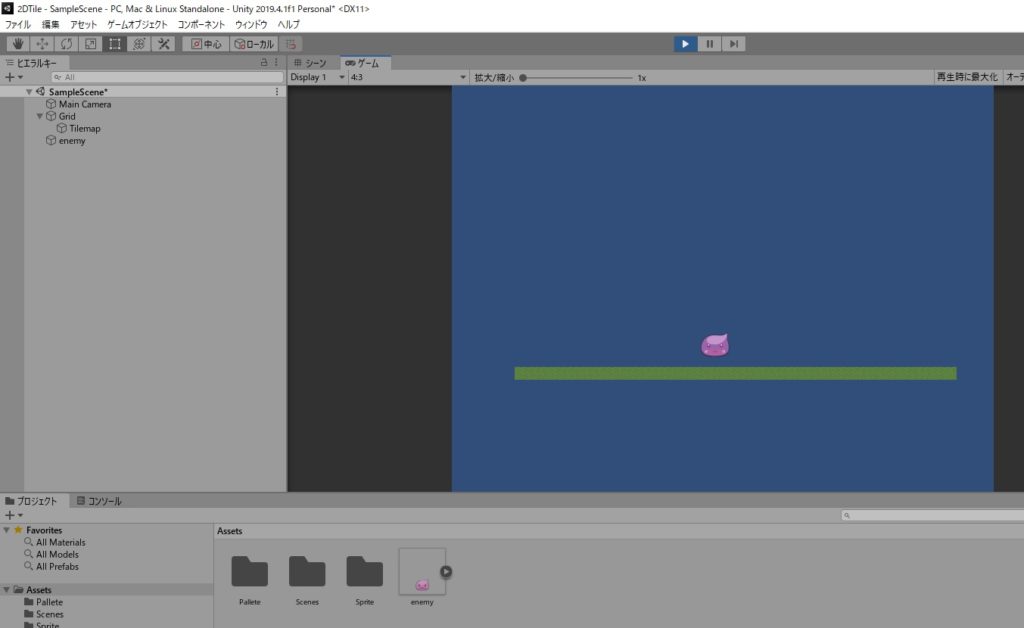Open the ヘルプ menu
Image resolution: width=1024 pixels, height=628 pixels.
click(x=288, y=24)
